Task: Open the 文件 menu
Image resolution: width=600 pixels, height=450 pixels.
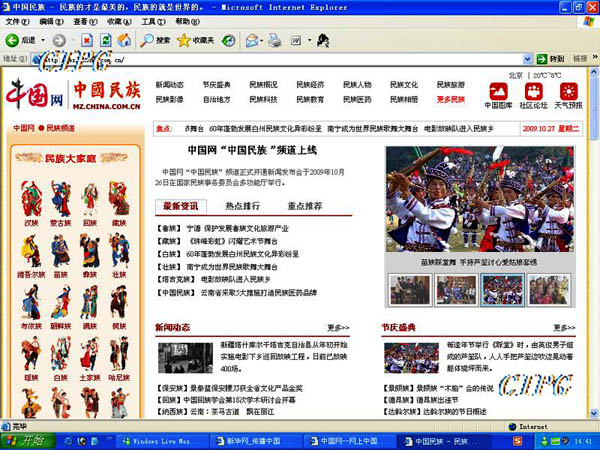Action: [x=17, y=22]
